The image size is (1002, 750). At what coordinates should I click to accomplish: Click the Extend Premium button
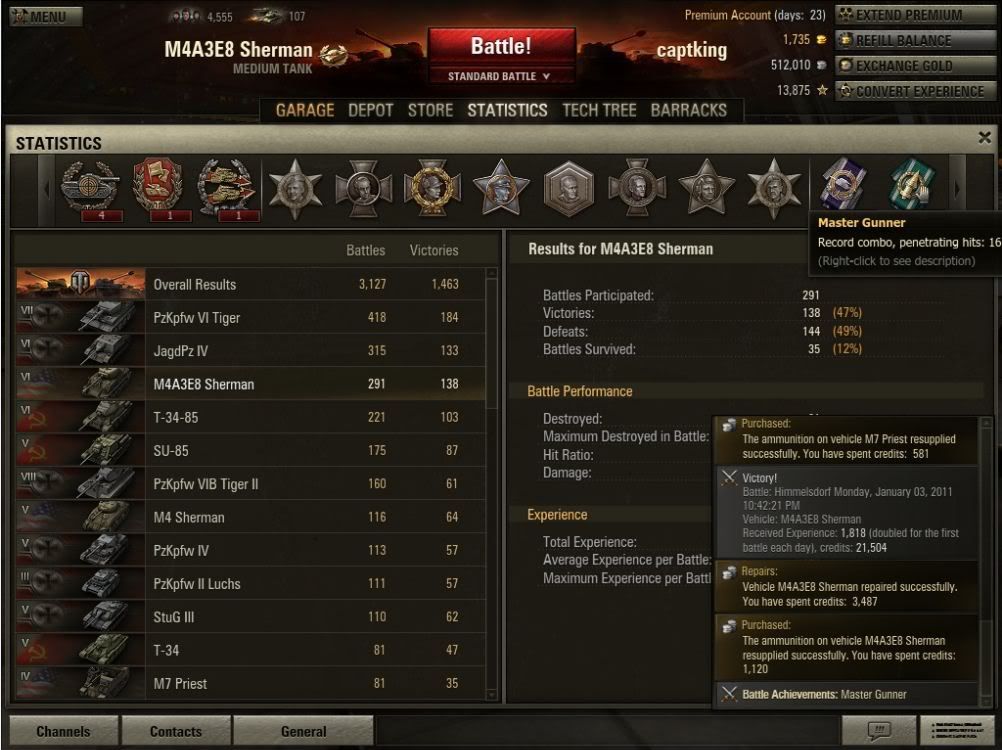(x=915, y=15)
